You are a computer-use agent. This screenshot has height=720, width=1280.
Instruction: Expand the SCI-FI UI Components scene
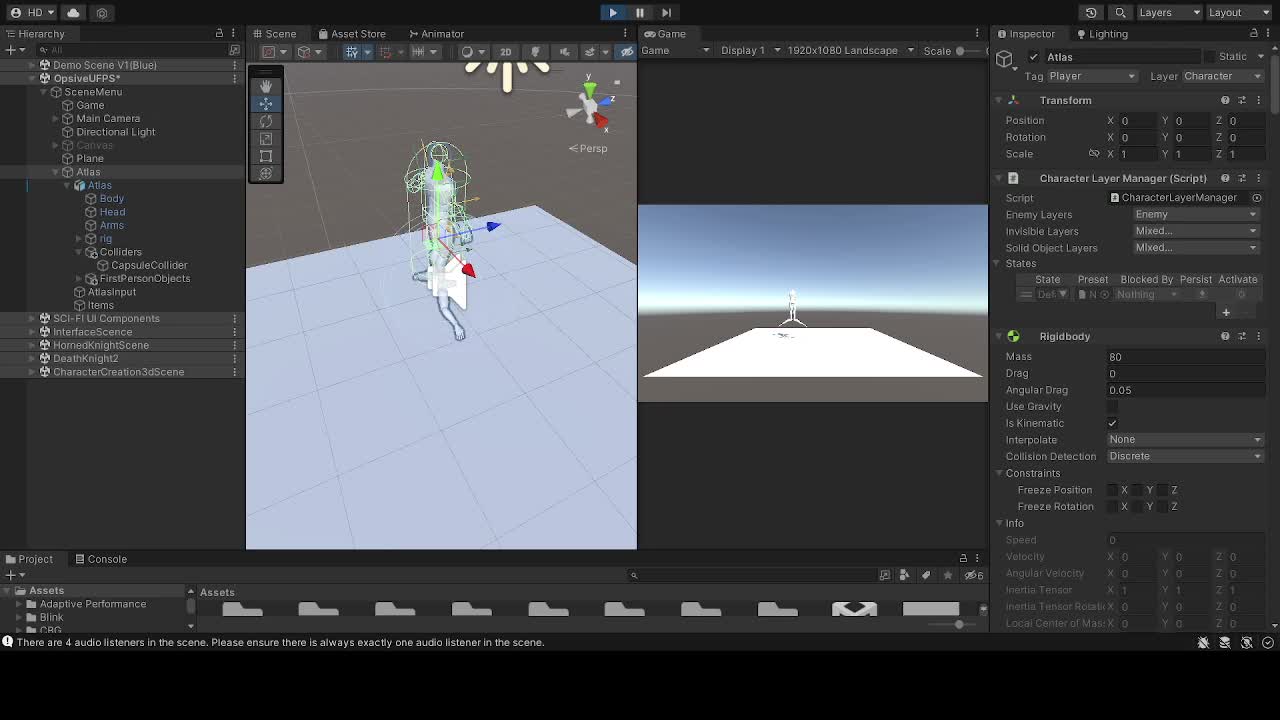coord(32,319)
